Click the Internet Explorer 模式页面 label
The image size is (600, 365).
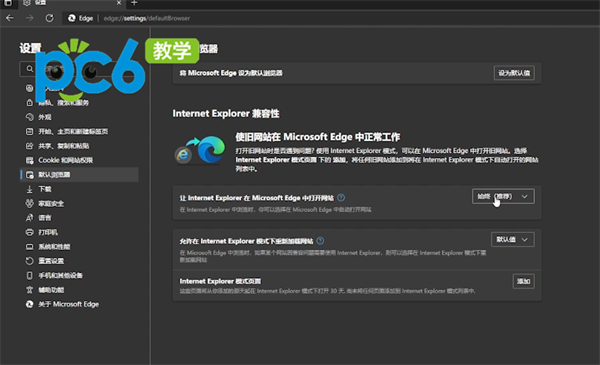tap(220, 281)
